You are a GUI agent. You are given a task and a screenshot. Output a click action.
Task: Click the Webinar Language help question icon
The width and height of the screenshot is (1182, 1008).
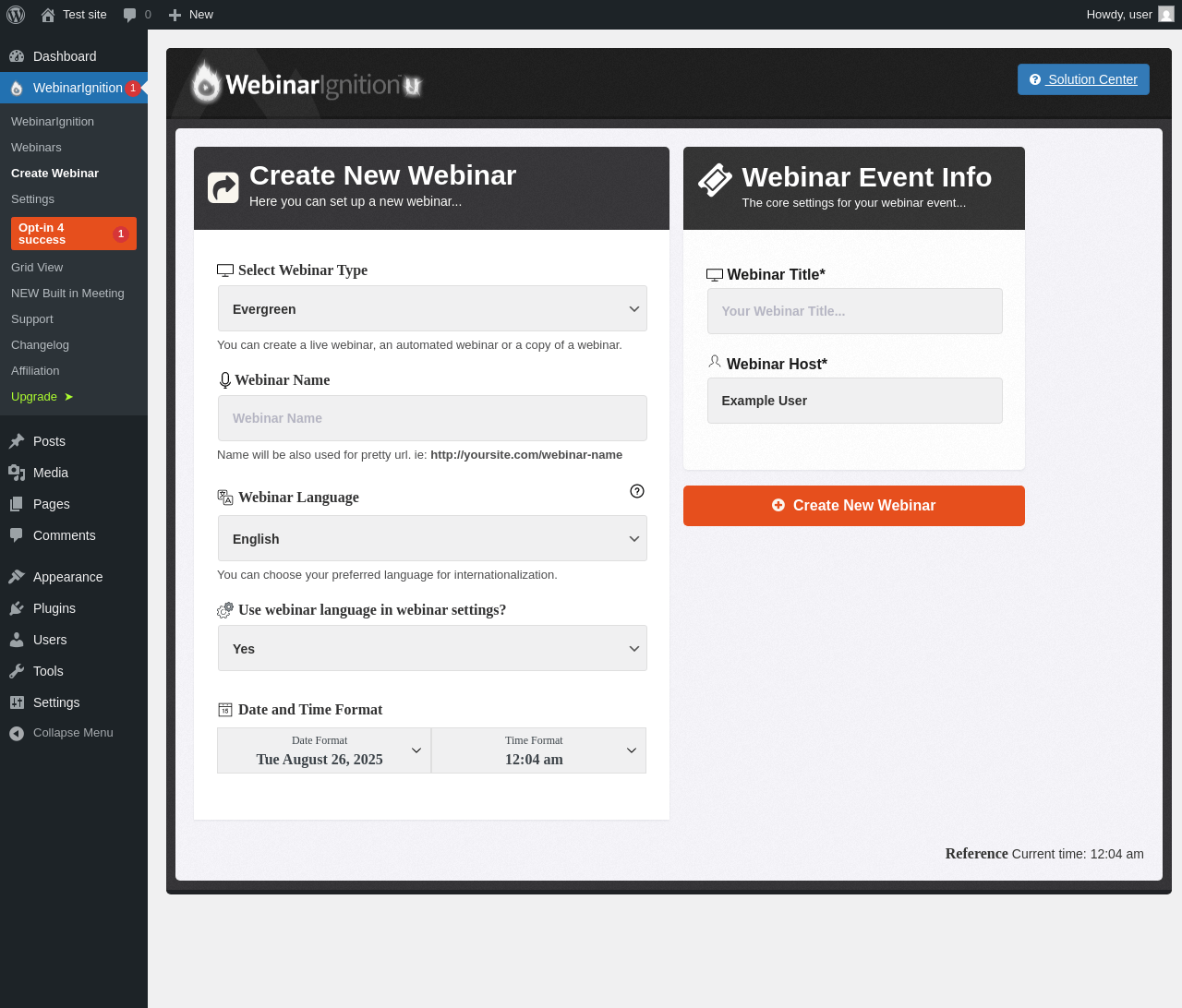click(637, 491)
